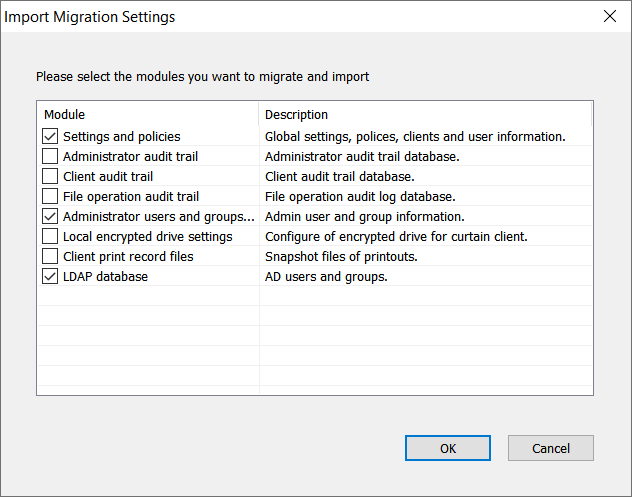The height and width of the screenshot is (497, 632).
Task: Enable Local encrypted drive settings checkbox
Action: pyautogui.click(x=50, y=236)
